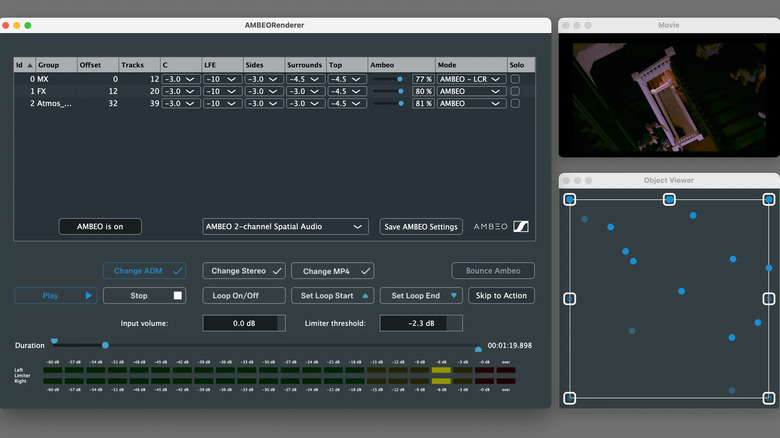Open Mode dropdown for MX group
This screenshot has width=780, height=438.
click(471, 79)
